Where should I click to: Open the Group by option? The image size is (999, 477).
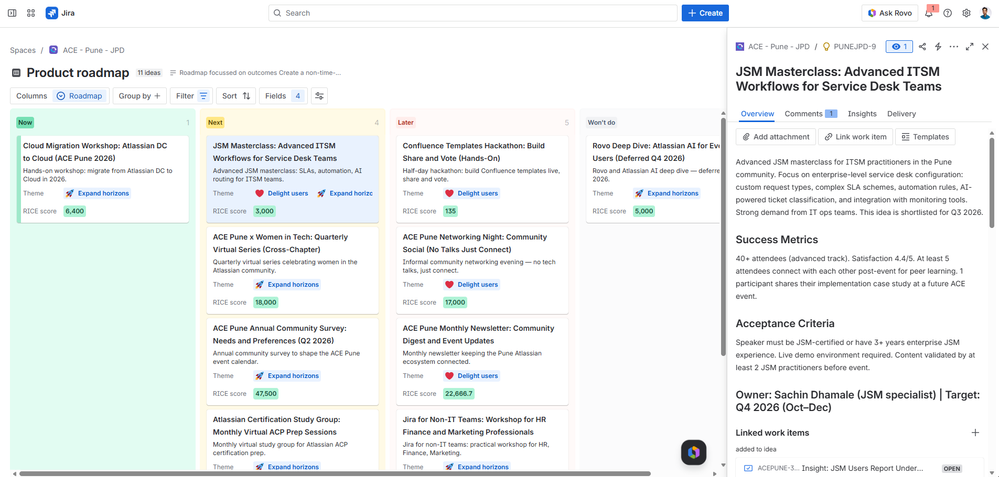click(x=140, y=96)
